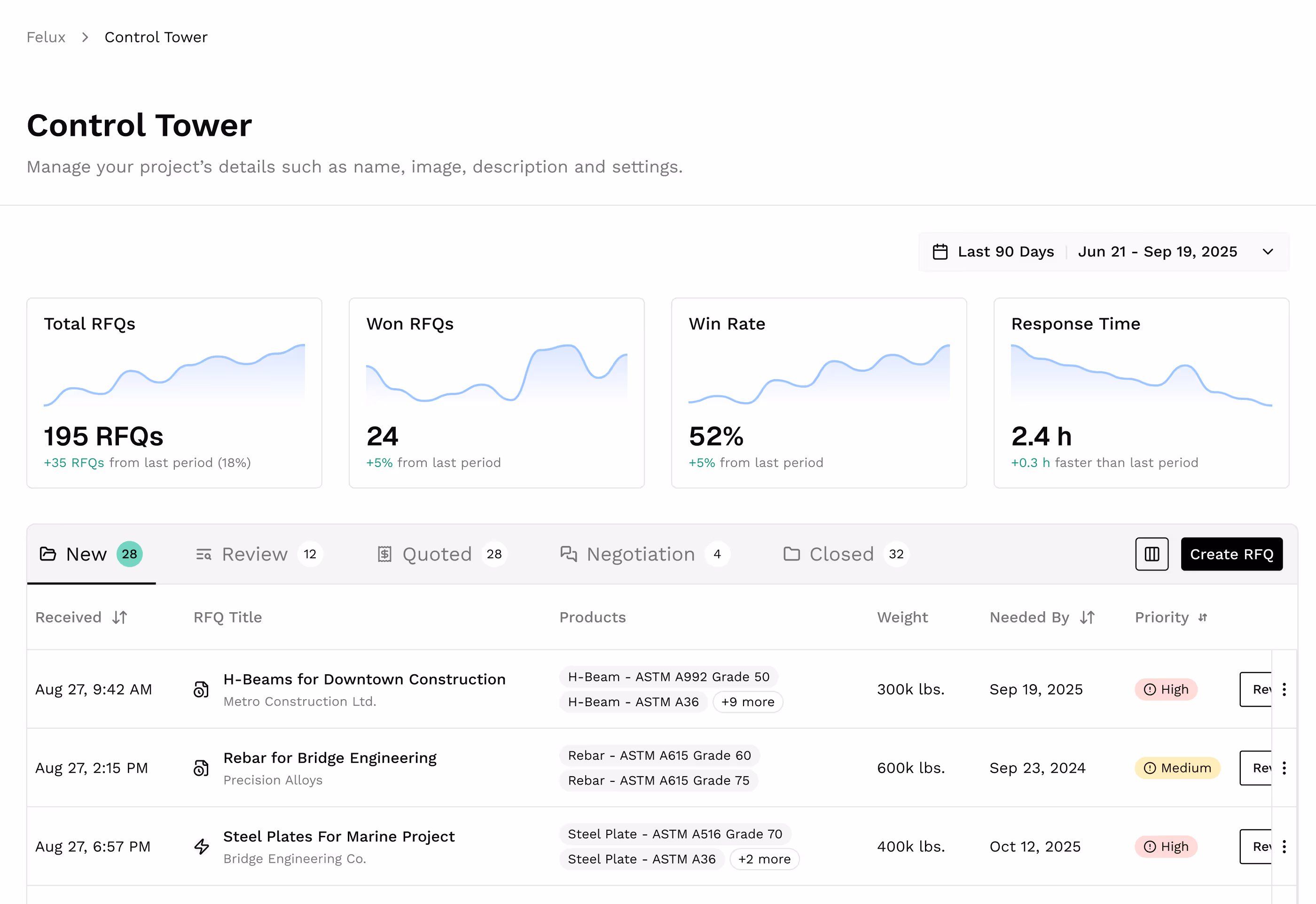The height and width of the screenshot is (904, 1316).
Task: Go to the Felux breadcrumb link
Action: click(x=46, y=38)
